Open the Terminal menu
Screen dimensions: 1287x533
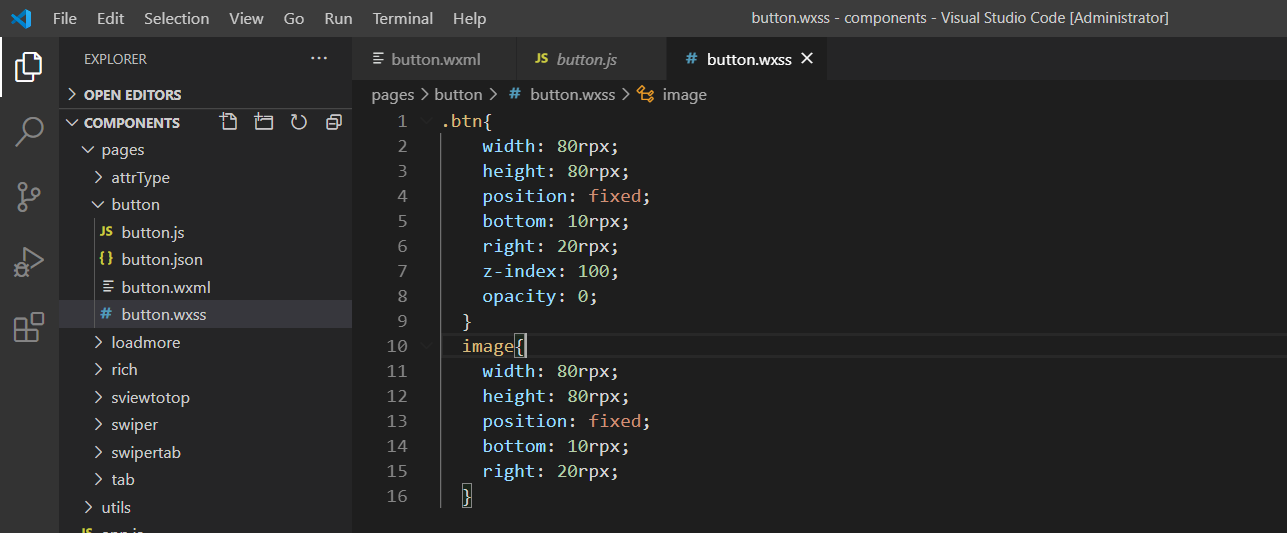coord(403,18)
